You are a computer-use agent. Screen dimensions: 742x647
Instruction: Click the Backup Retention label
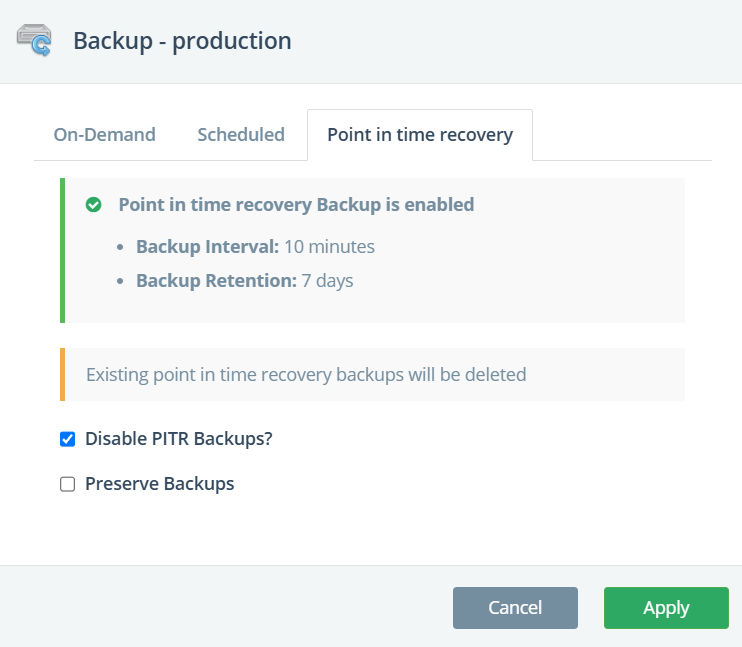point(216,281)
